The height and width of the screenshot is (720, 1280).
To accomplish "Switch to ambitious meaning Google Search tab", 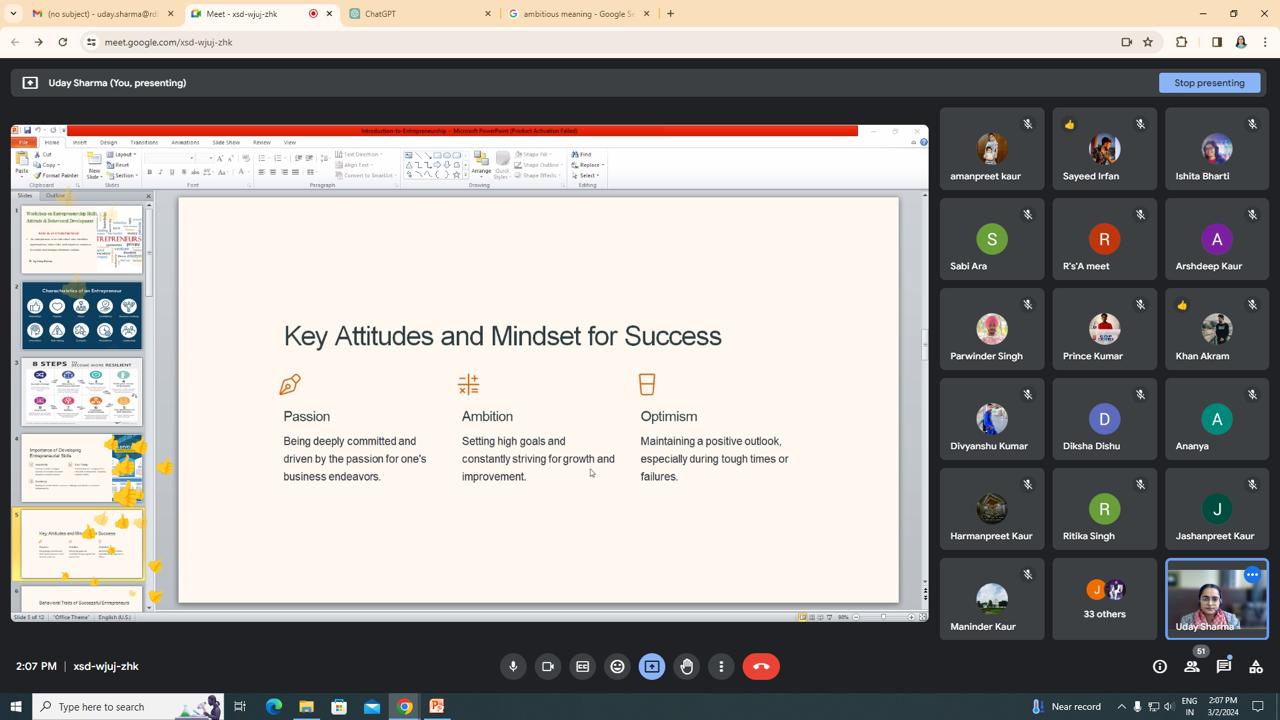I will point(580,14).
